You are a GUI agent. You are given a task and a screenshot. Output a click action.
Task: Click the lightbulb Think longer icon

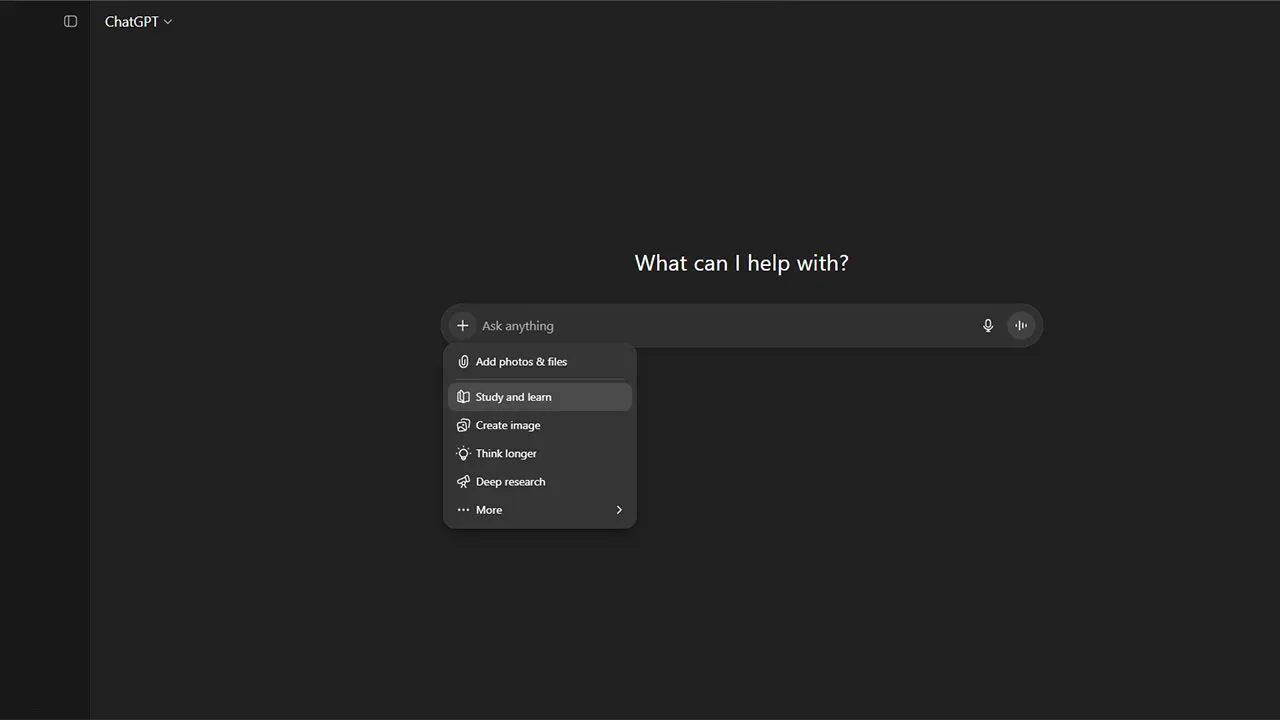(463, 453)
